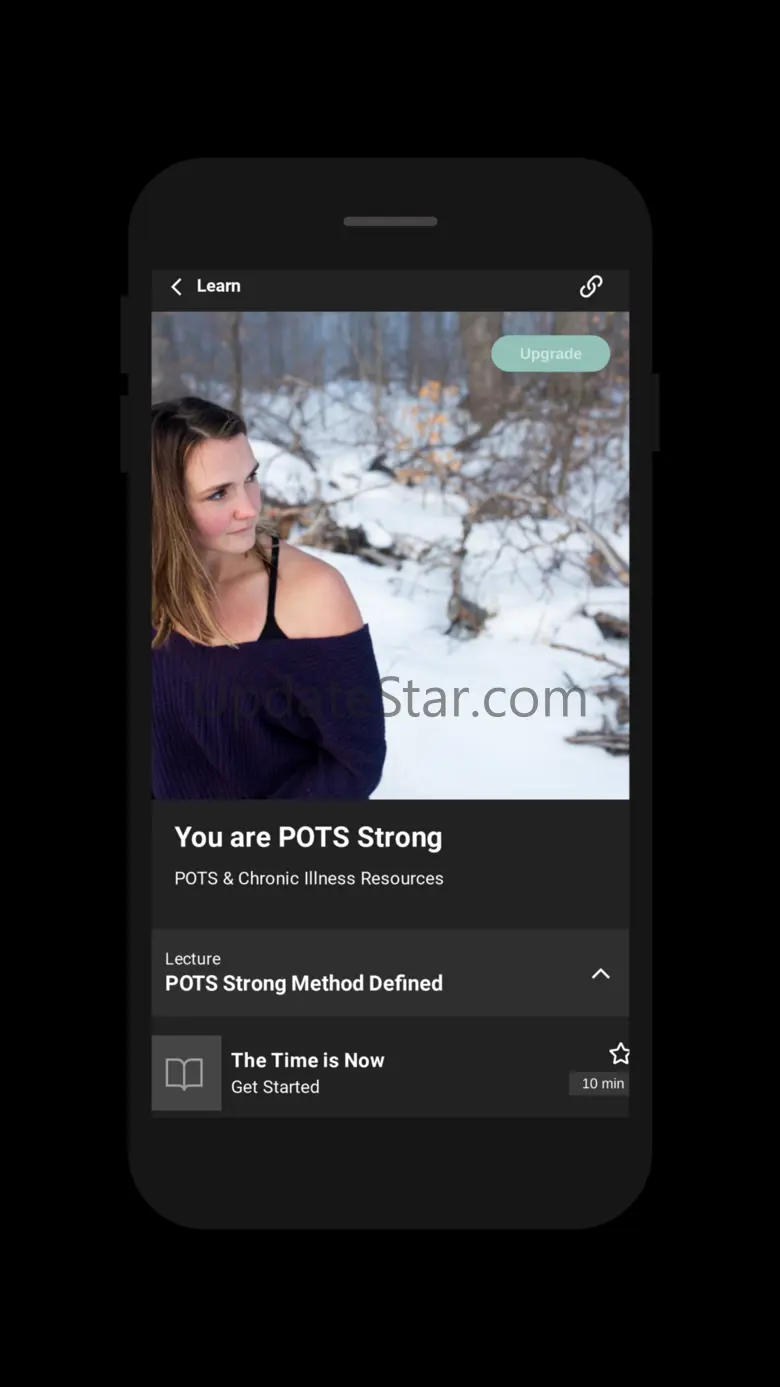
Task: Click the Lecture label in section header
Action: [x=193, y=958]
